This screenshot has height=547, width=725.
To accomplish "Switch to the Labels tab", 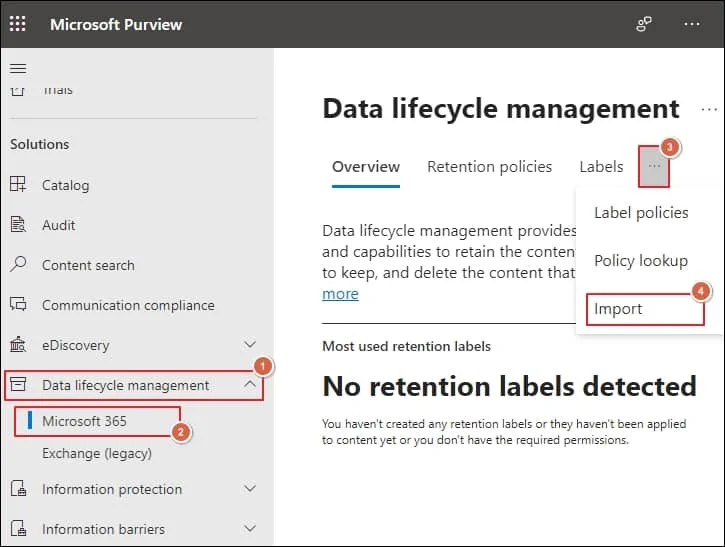I will tap(601, 167).
